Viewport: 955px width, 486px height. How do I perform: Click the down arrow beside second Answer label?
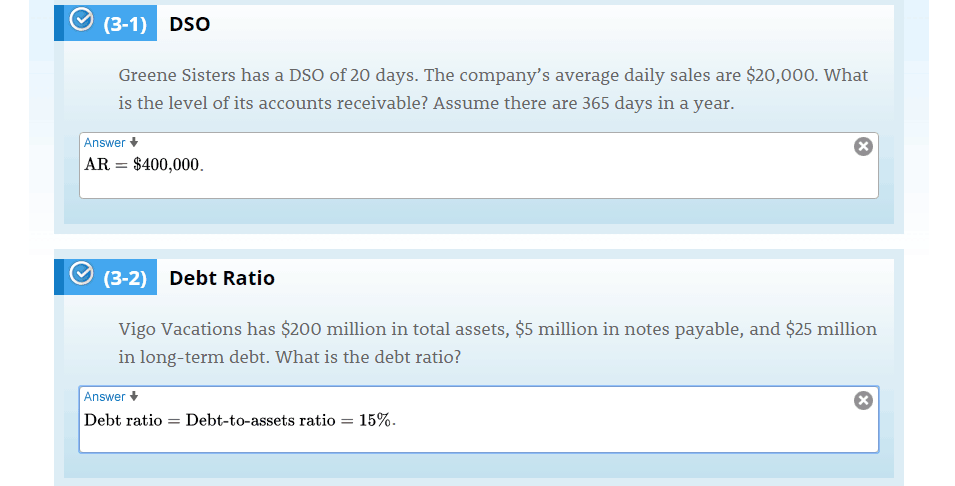134,396
